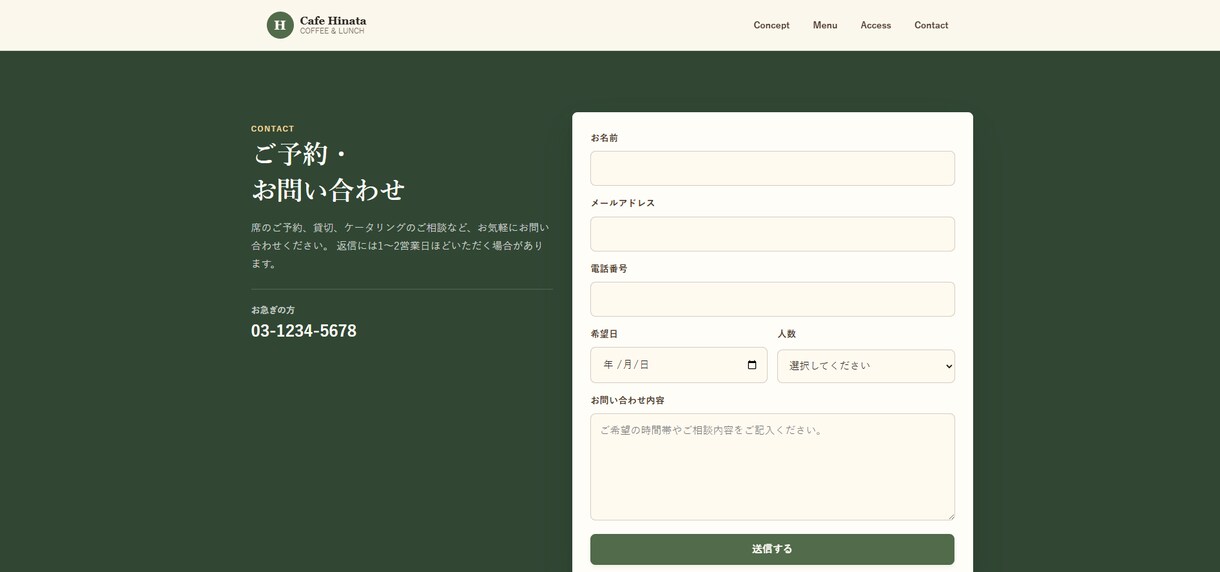Open the Concept nav link
Viewport: 1220px width, 572px height.
771,25
